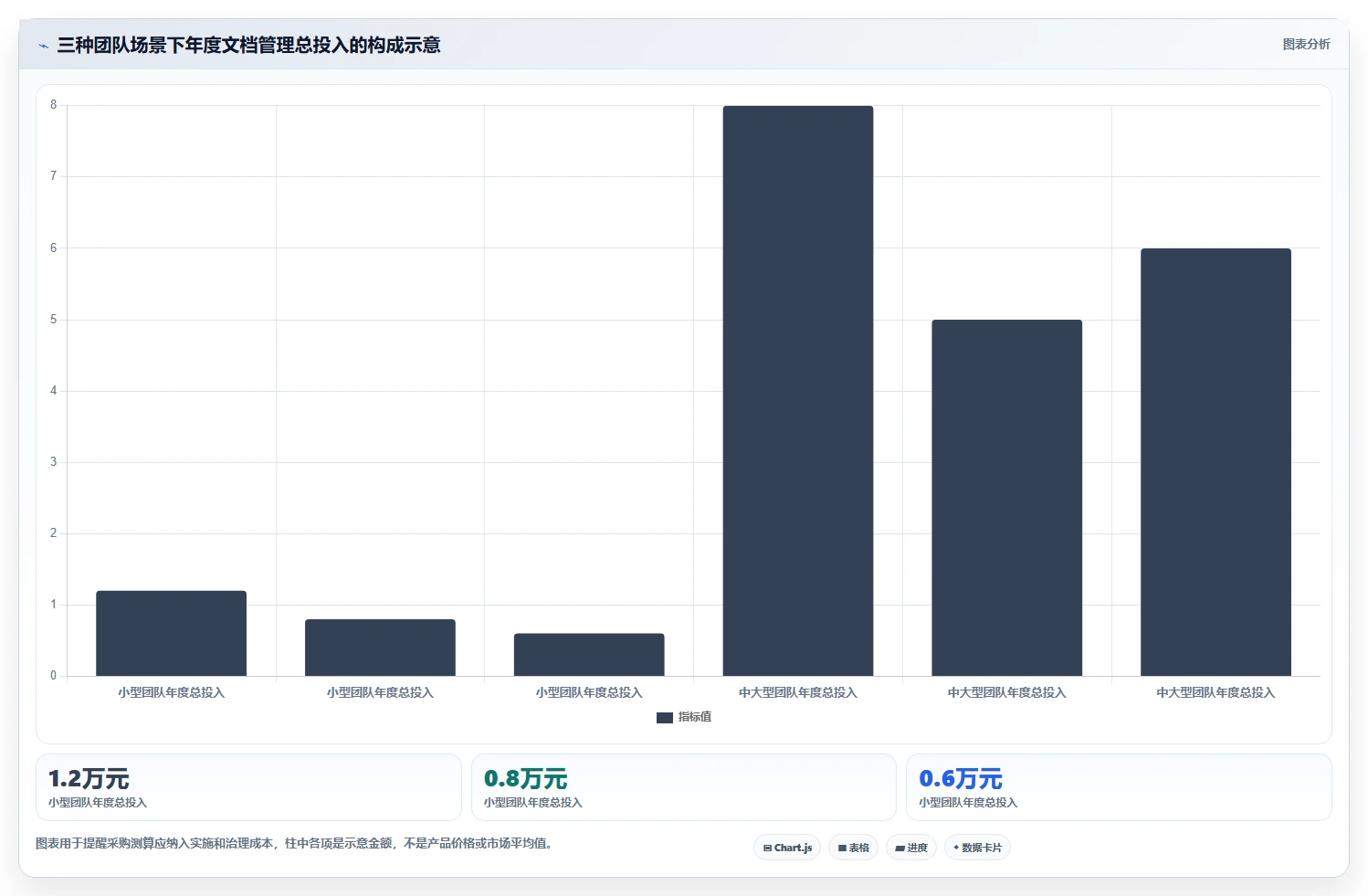Click the 图表分析 label in the header
1368x896 pixels.
pos(1306,44)
